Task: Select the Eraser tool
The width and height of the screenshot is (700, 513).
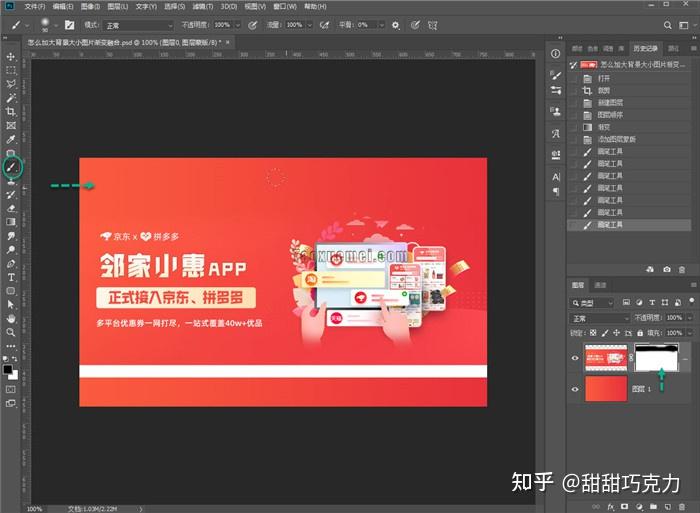Action: [11, 208]
